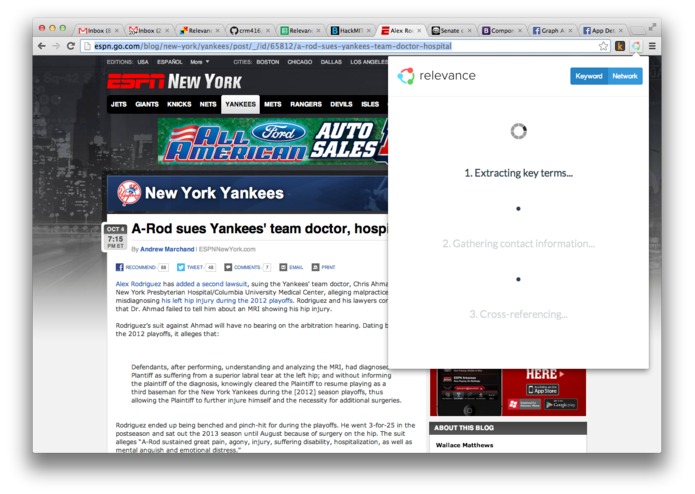Select the Network toggle in the Relevance popup
The image size is (695, 494).
[625, 76]
